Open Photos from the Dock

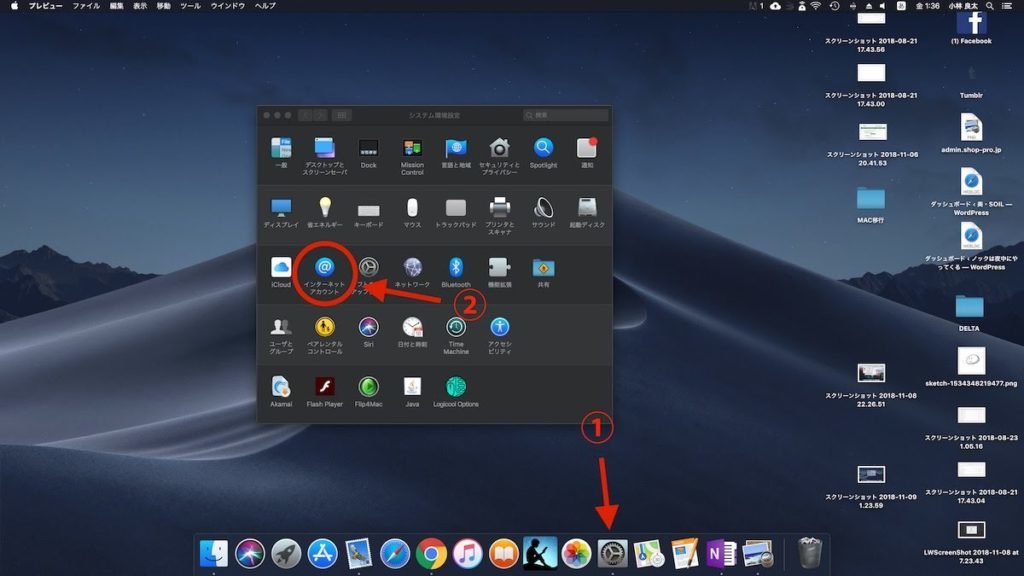click(x=576, y=554)
